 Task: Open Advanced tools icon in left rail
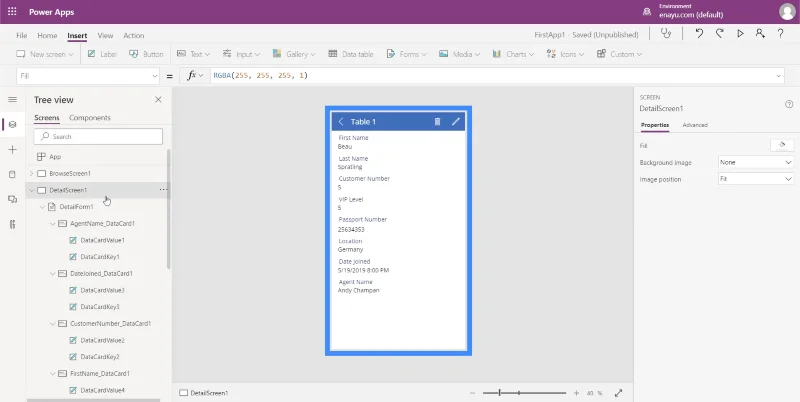point(12,224)
